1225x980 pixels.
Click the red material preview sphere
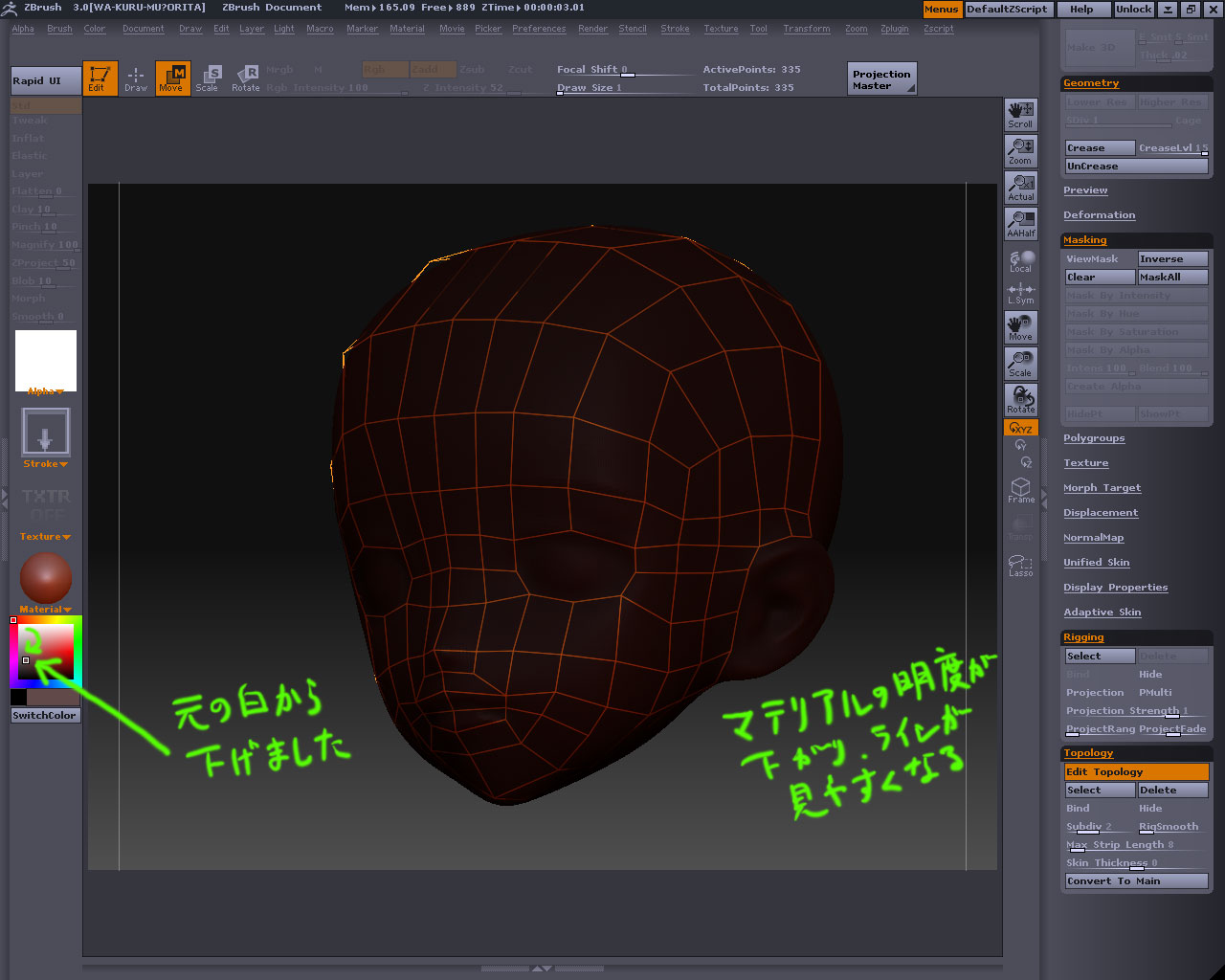coord(46,578)
